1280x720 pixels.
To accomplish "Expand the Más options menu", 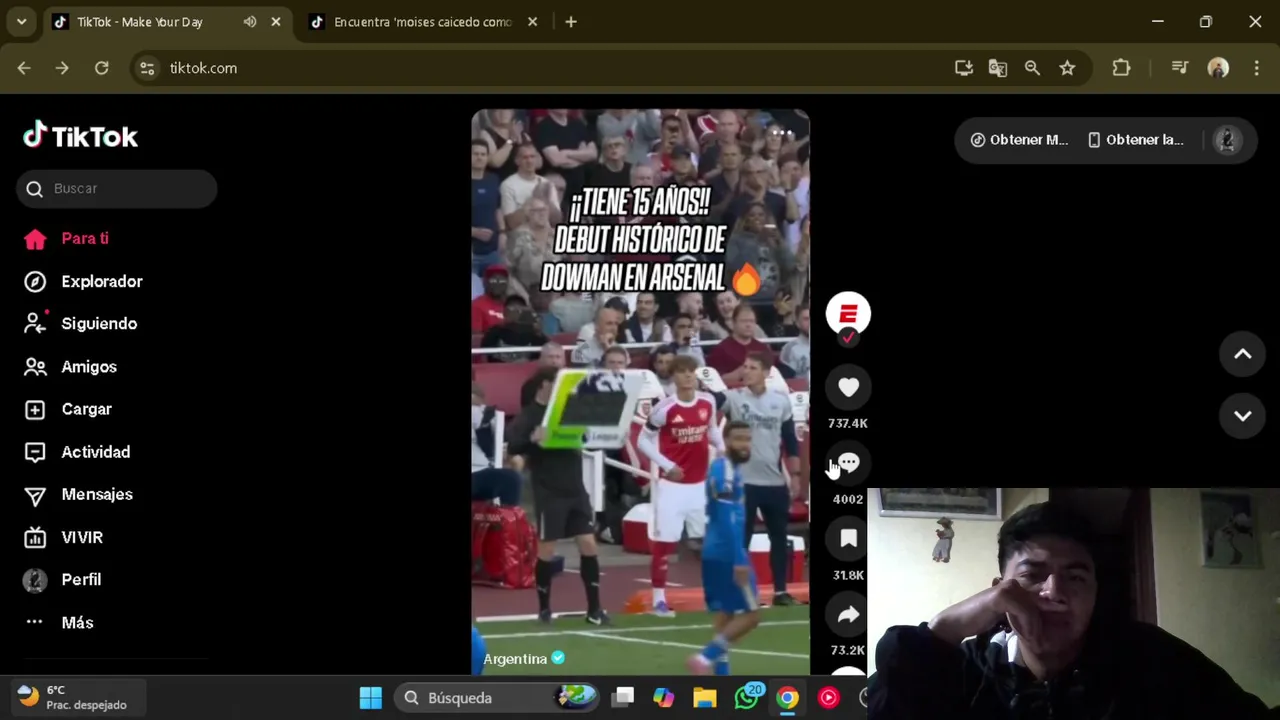I will coord(59,623).
